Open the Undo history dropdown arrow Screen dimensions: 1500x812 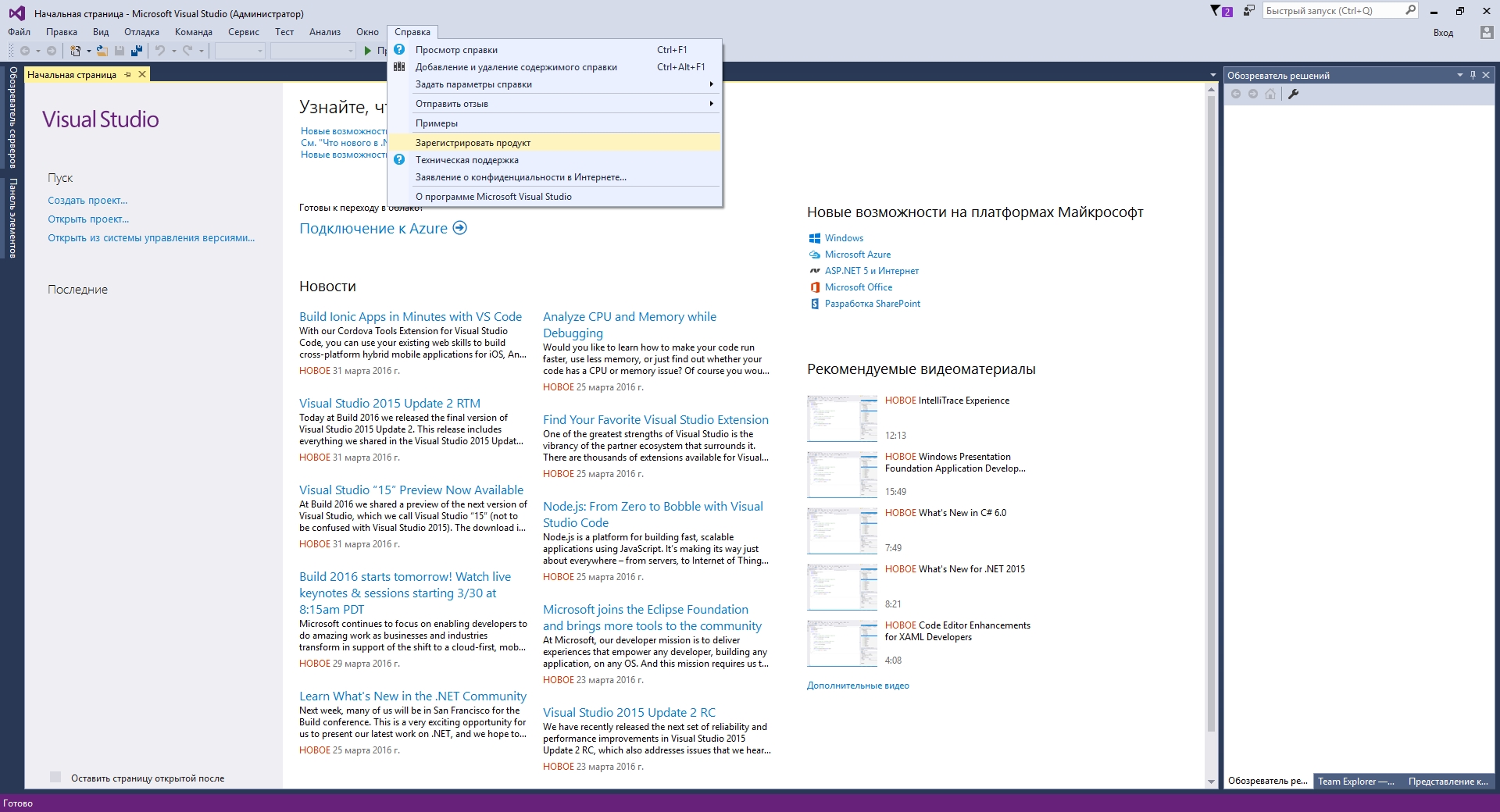[173, 51]
